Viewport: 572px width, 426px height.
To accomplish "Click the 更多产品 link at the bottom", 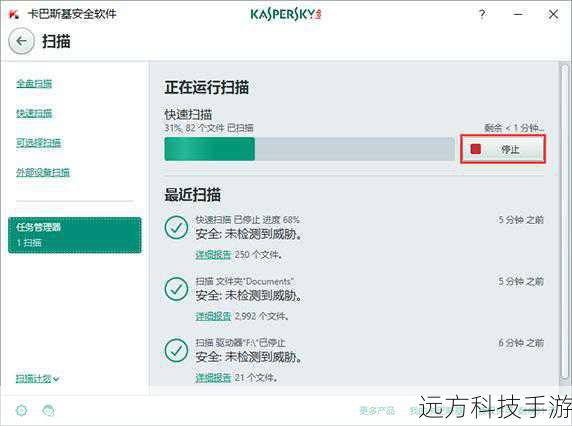I will point(377,411).
